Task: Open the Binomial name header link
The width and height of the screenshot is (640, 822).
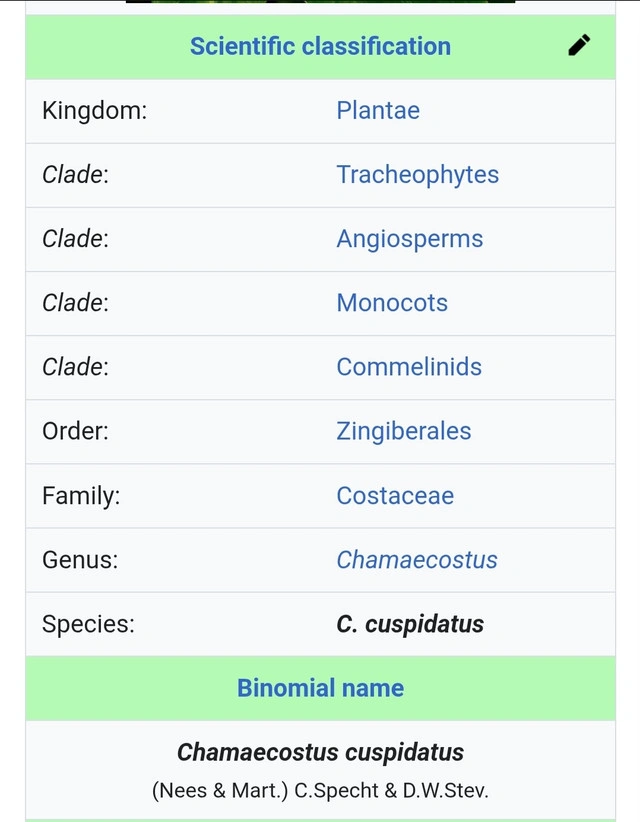Action: point(320,688)
